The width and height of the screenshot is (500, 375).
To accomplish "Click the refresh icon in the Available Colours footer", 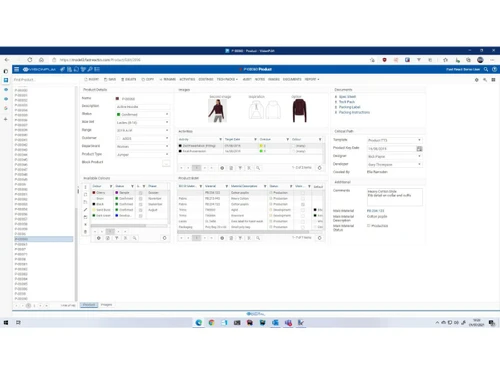I will point(164,238).
